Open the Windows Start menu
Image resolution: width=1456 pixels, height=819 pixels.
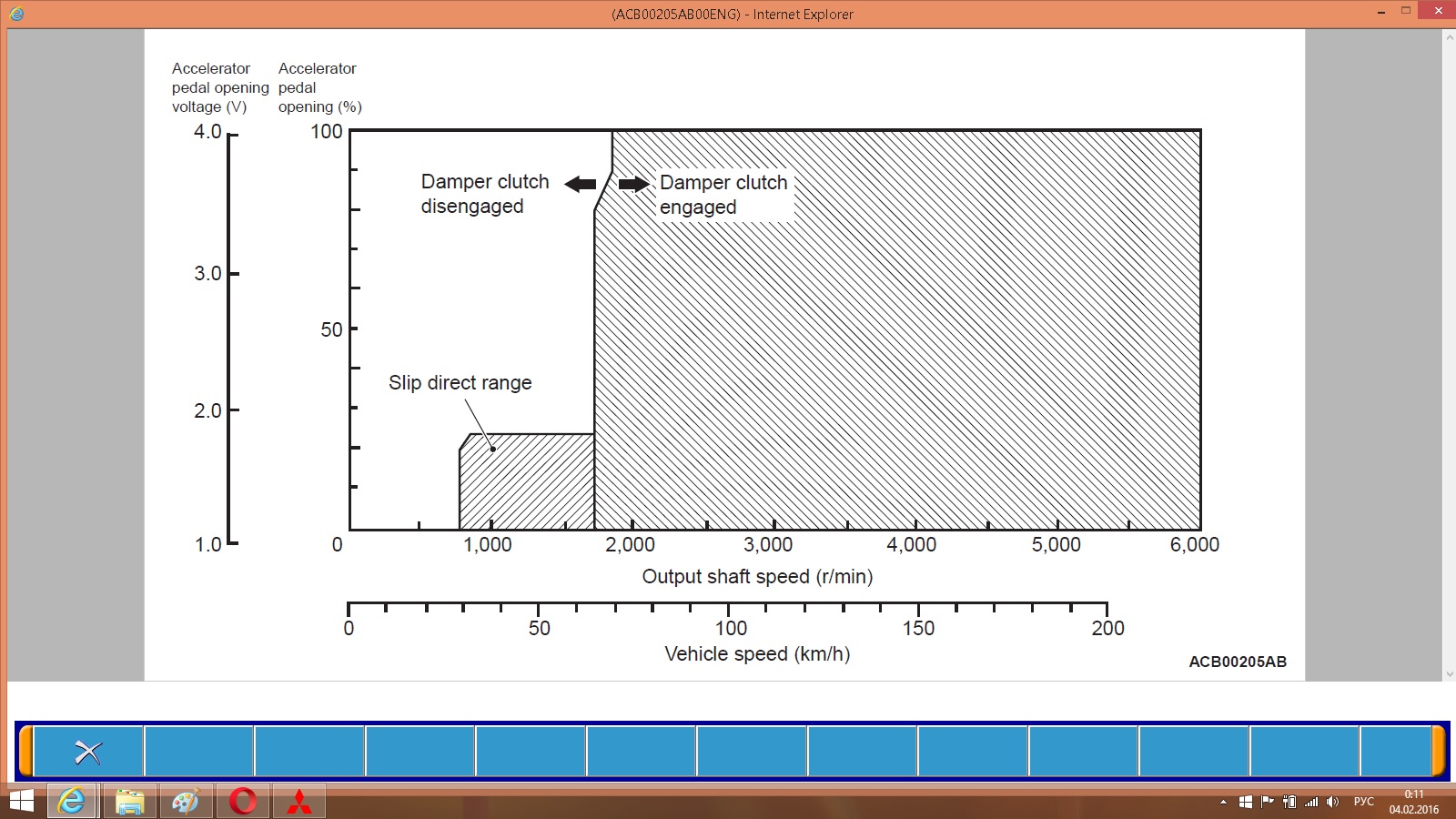[x=21, y=802]
